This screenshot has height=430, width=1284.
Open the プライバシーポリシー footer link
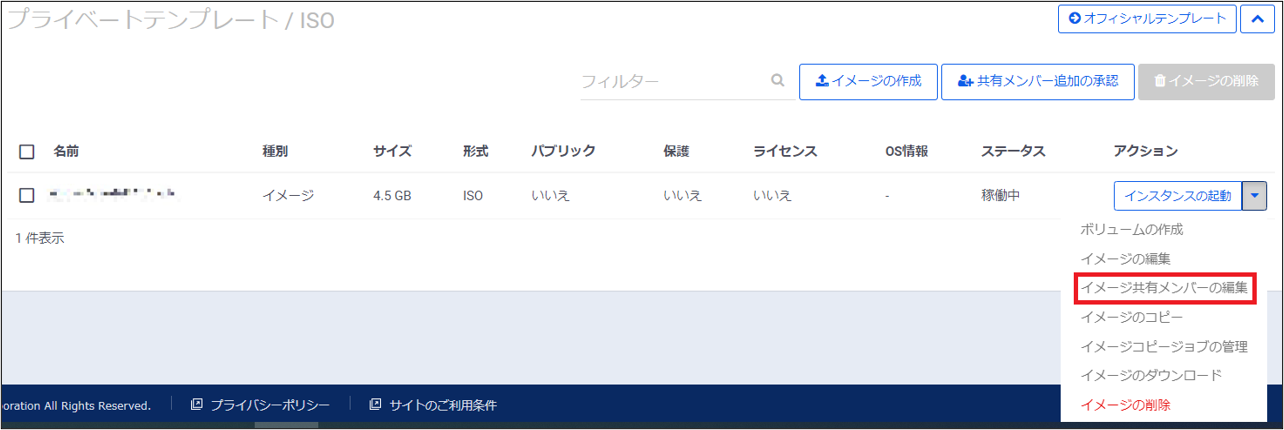tap(270, 405)
